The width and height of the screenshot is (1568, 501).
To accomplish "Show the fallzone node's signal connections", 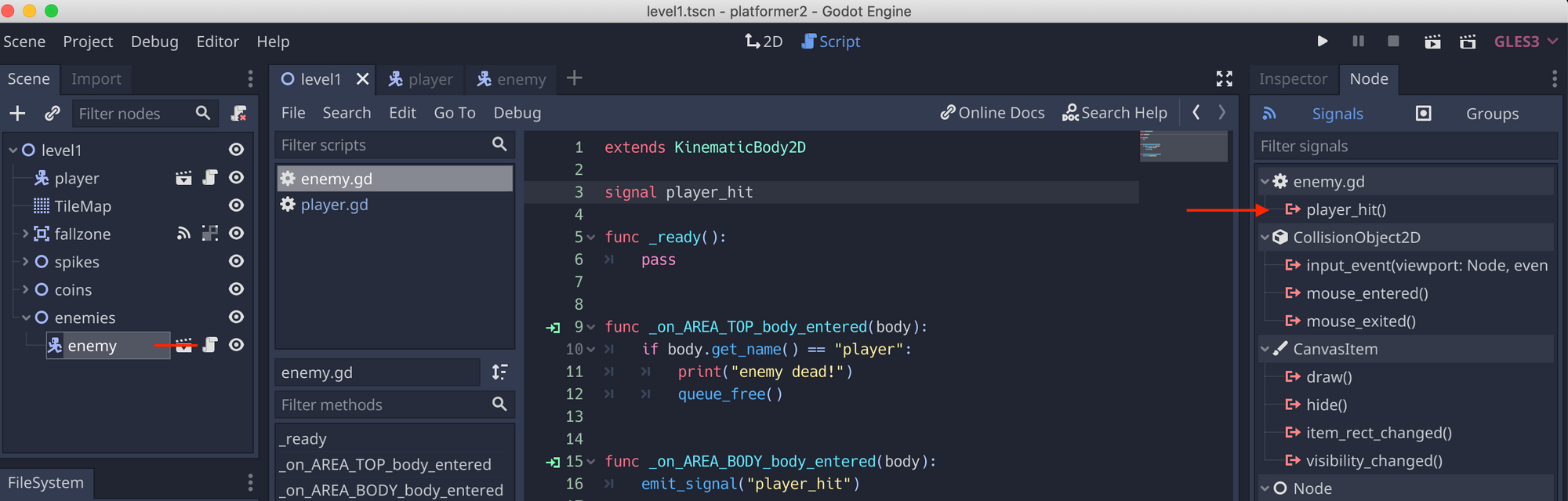I will pyautogui.click(x=183, y=234).
